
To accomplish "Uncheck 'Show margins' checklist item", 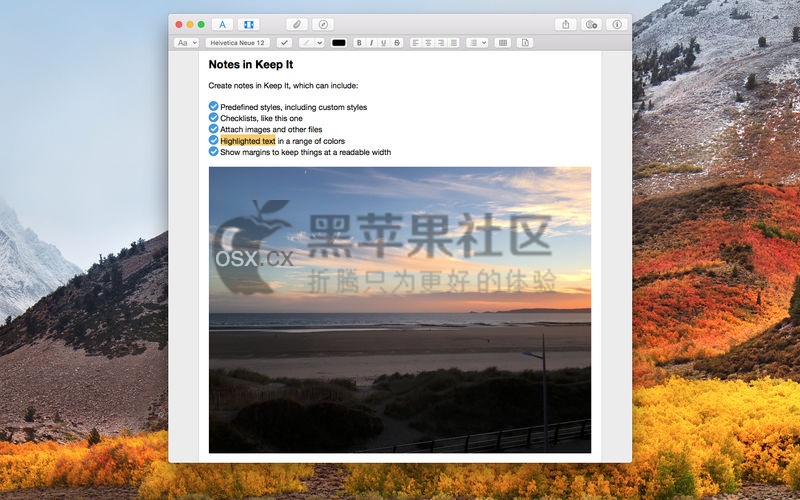I will tap(213, 152).
